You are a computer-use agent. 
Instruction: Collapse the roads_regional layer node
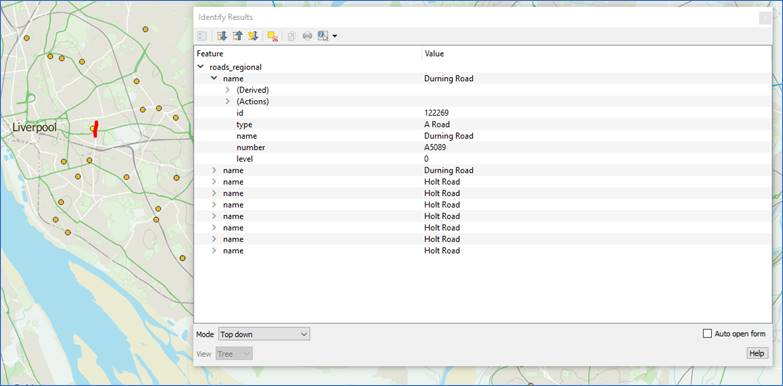point(201,67)
